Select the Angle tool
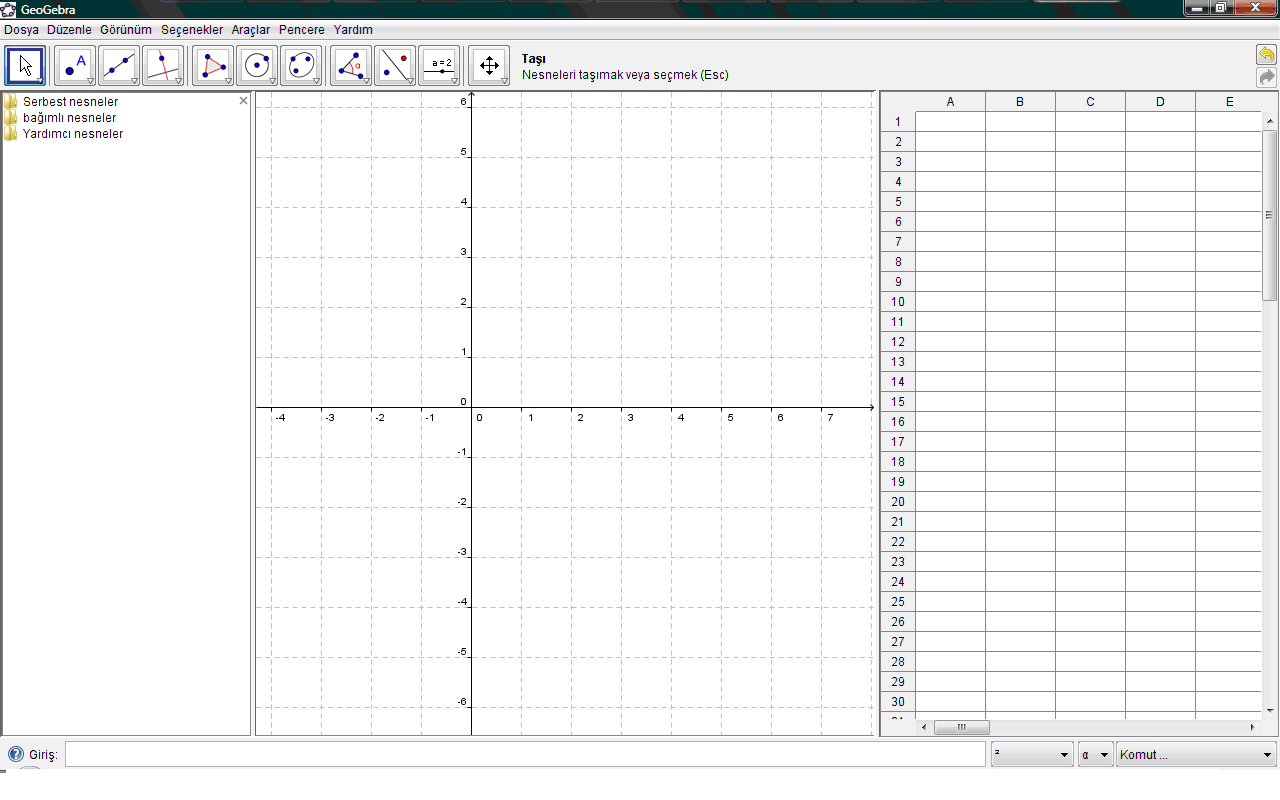Viewport: 1280px width, 800px height. 350,66
